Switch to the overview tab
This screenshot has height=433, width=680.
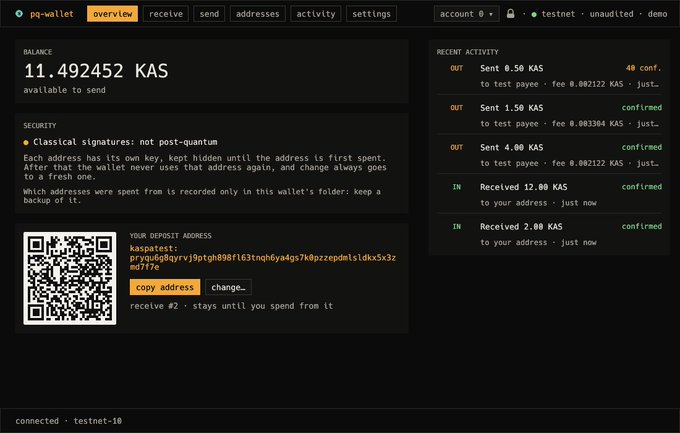(112, 14)
